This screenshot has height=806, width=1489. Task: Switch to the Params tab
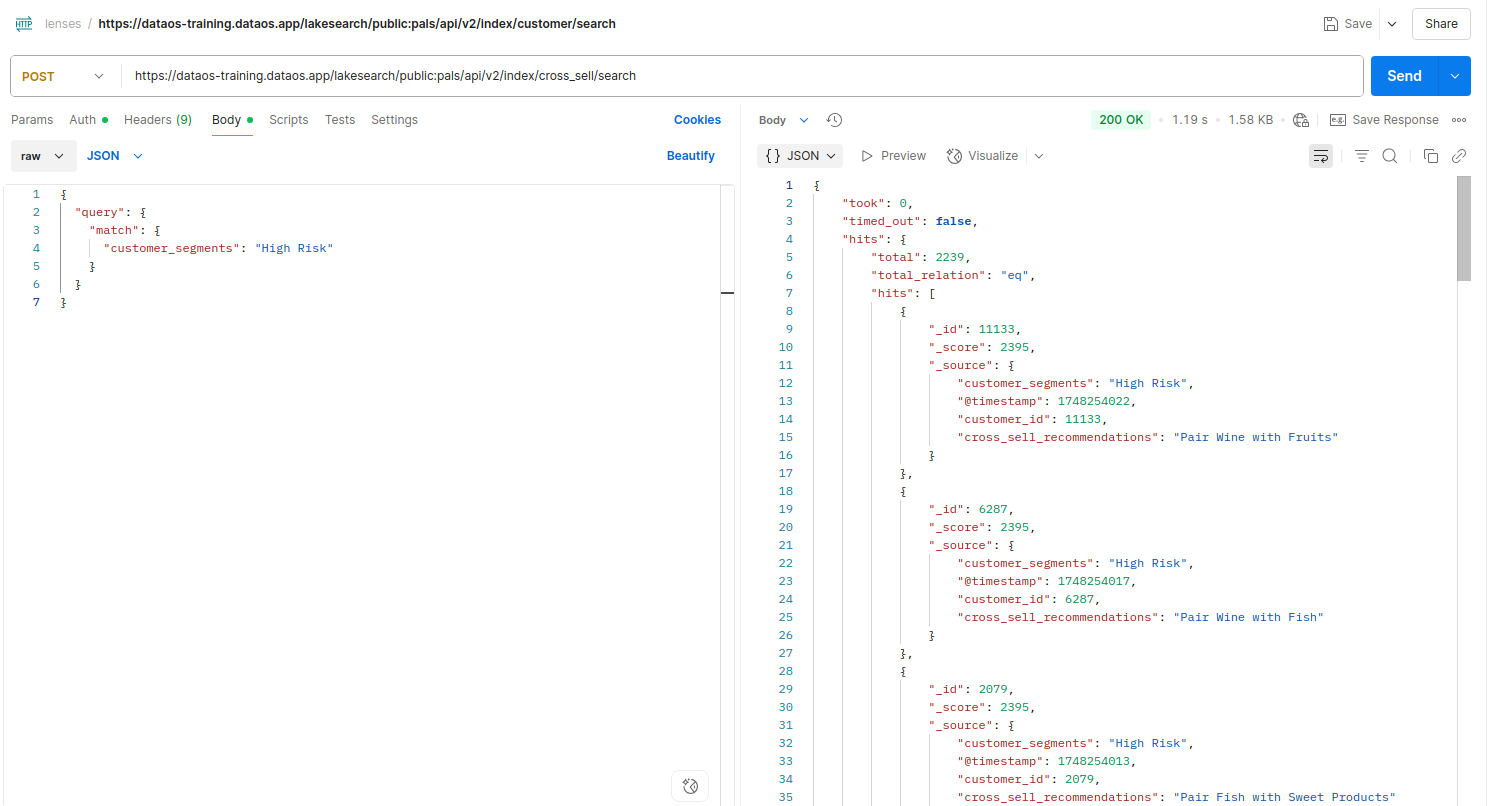click(x=32, y=120)
